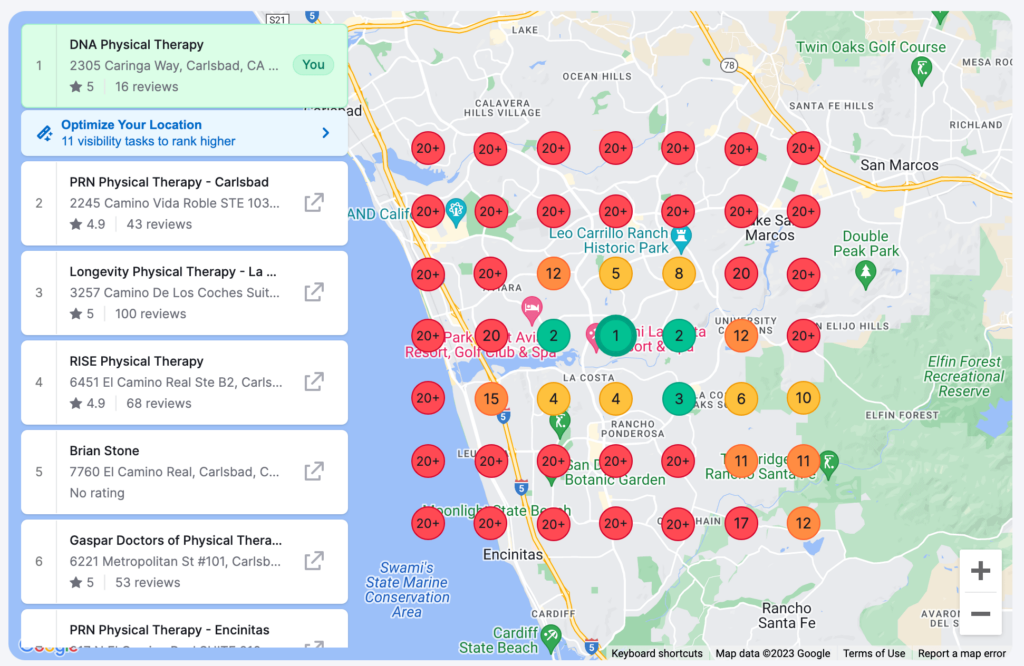Select the orange rank 15 map marker
The width and height of the screenshot is (1024, 666).
[x=491, y=398]
